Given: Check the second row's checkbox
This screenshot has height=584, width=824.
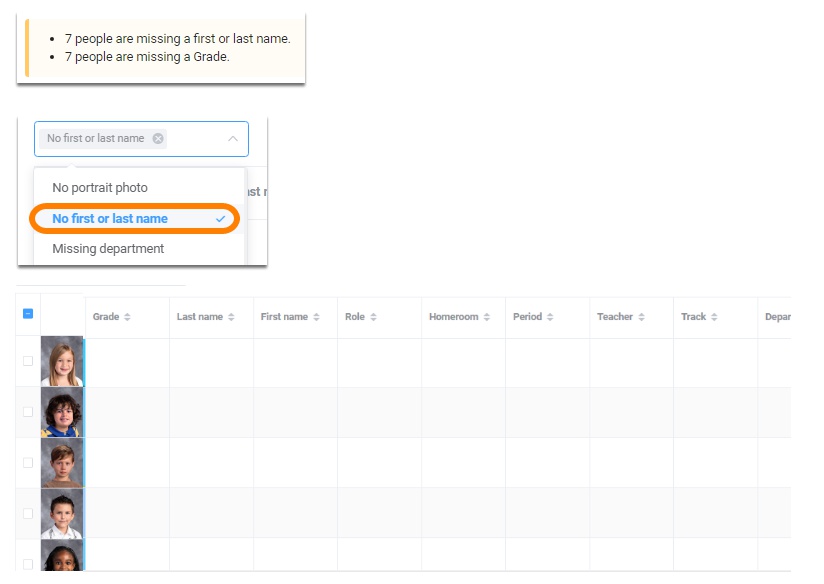Looking at the screenshot, I should (28, 412).
